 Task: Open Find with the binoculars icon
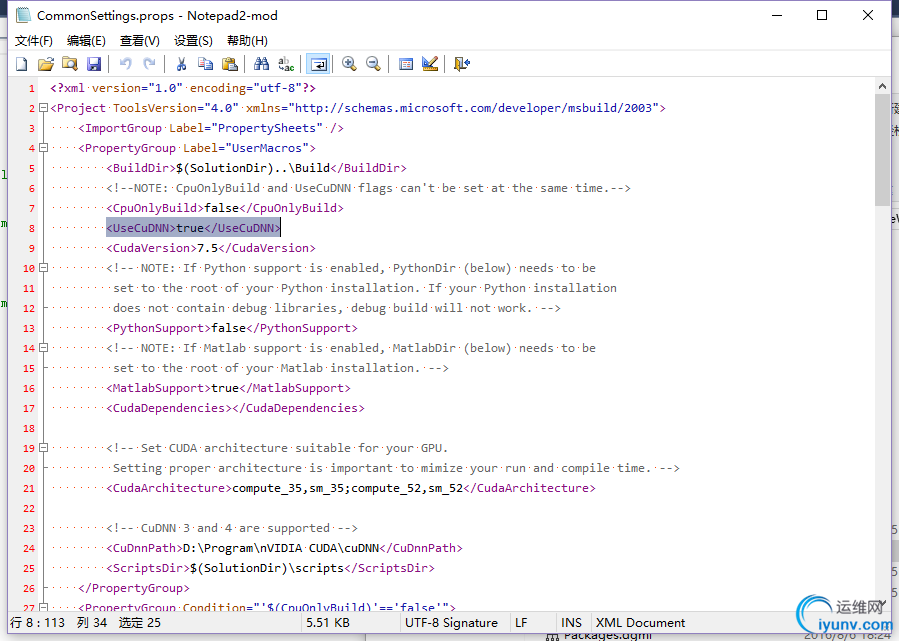pyautogui.click(x=261, y=64)
